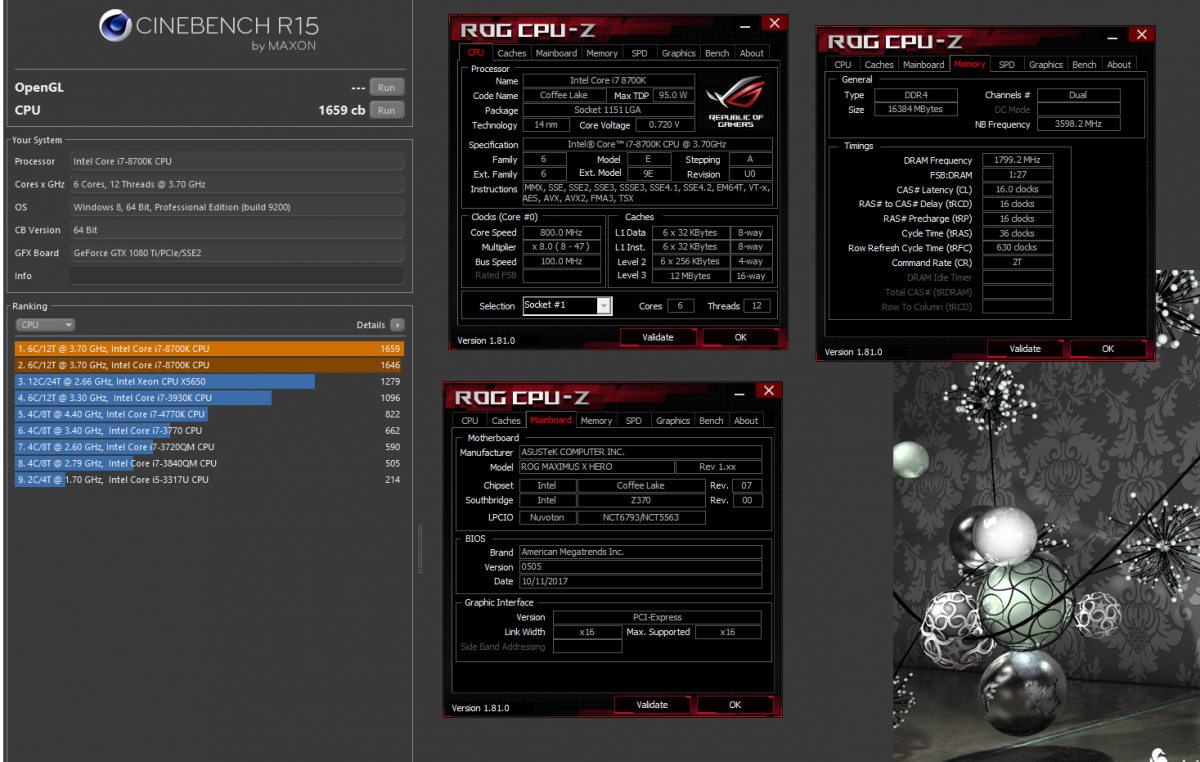The width and height of the screenshot is (1200, 762).
Task: Open SPD tab in the Processor CPU-Z window
Action: pyautogui.click(x=639, y=53)
